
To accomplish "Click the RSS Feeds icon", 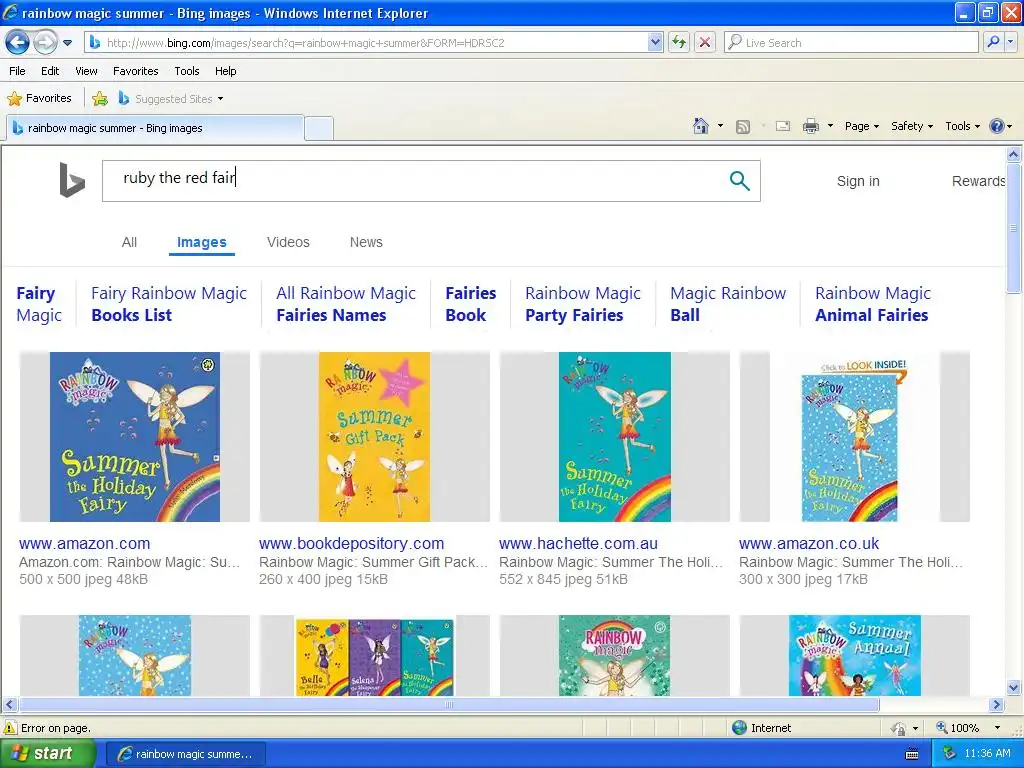I will [x=743, y=126].
